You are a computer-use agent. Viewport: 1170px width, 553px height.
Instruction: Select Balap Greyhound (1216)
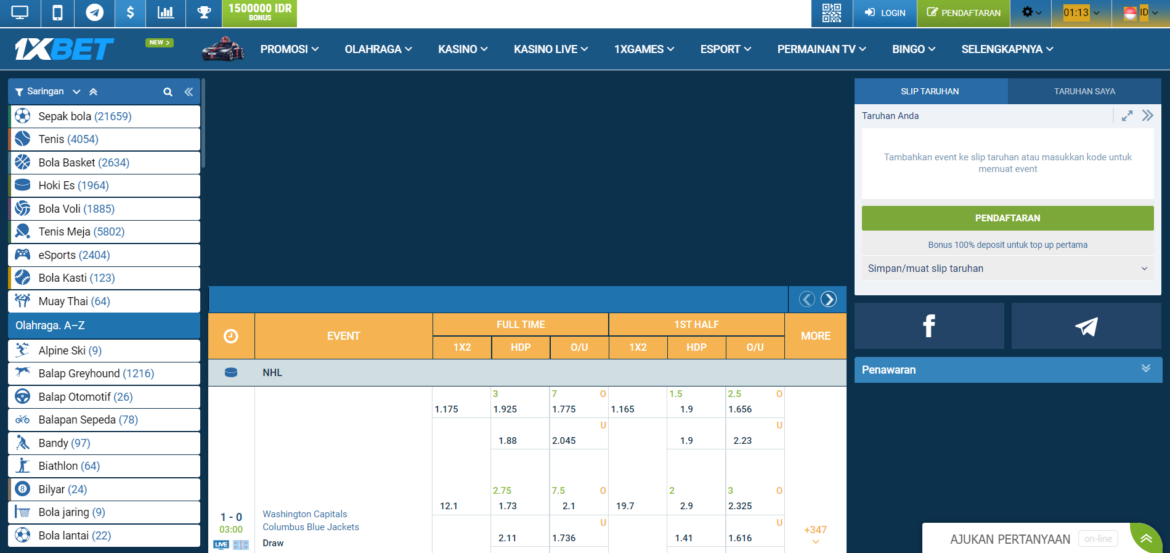coord(104,374)
